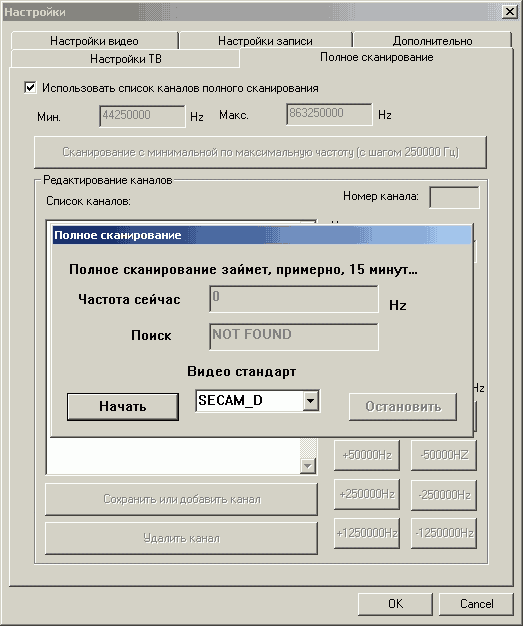This screenshot has height=626, width=523.
Task: Click the -250000Hz step button
Action: pos(444,494)
